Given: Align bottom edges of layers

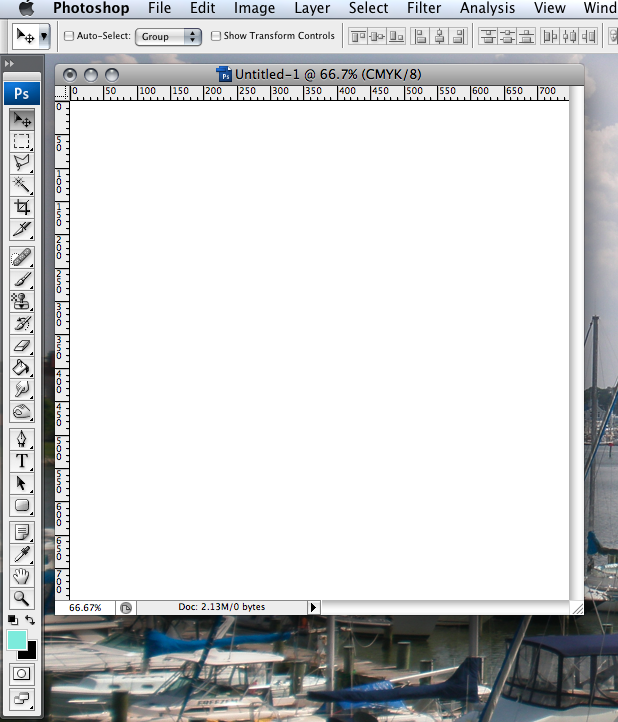Looking at the screenshot, I should [x=396, y=36].
